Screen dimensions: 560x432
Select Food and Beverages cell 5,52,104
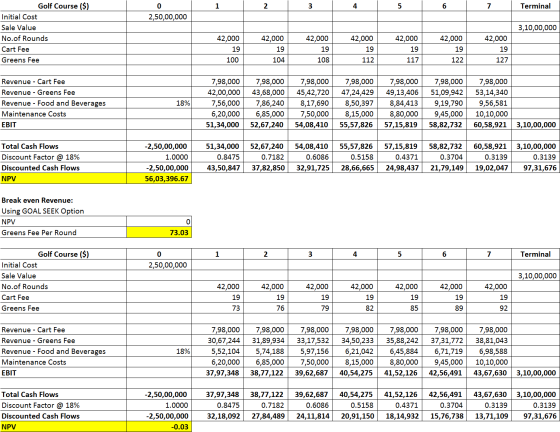click(x=218, y=351)
